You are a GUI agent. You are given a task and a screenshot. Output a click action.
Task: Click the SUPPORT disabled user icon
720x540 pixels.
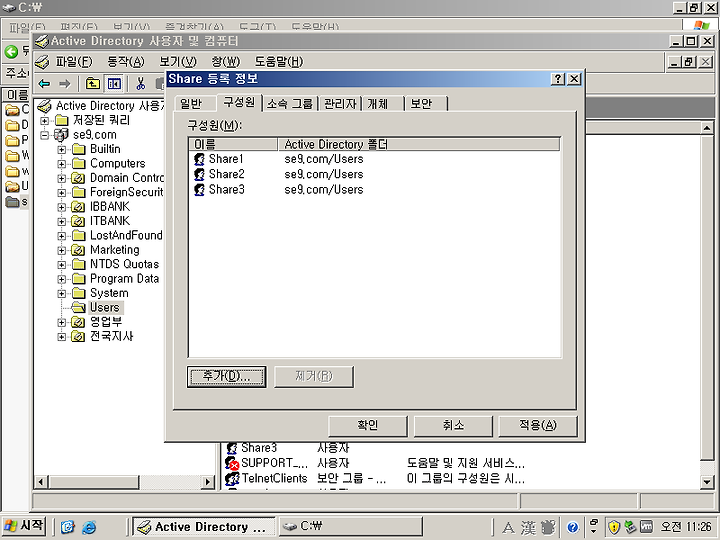(x=232, y=463)
